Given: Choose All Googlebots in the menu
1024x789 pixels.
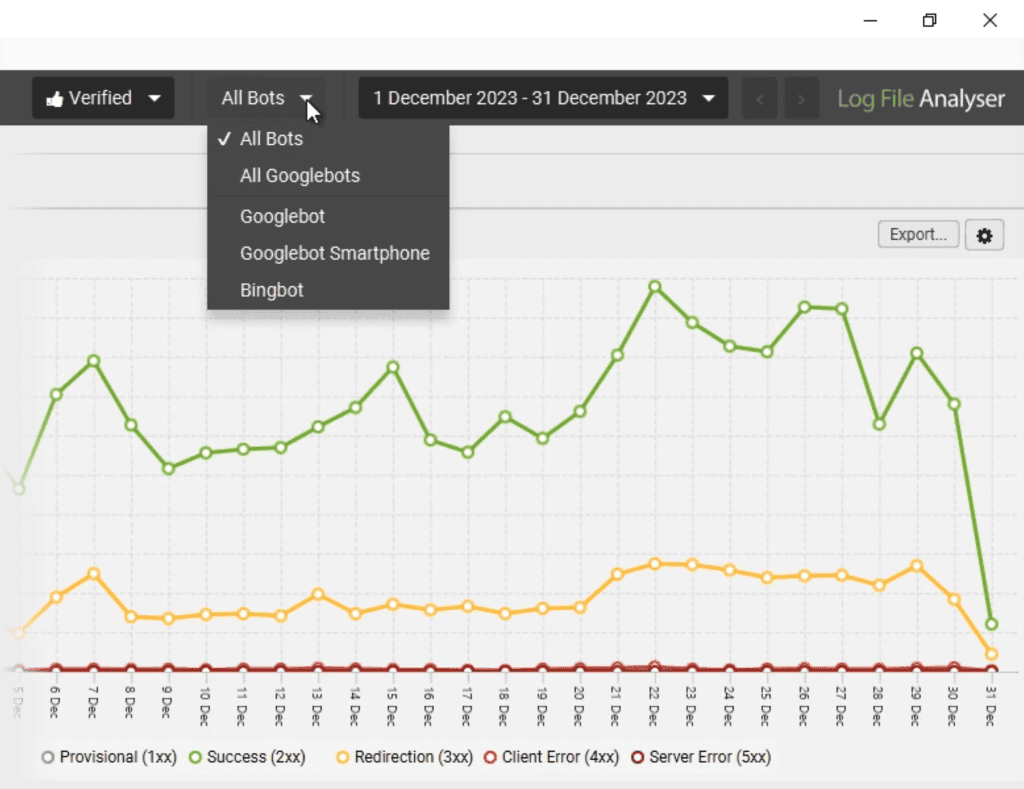Looking at the screenshot, I should [x=300, y=175].
